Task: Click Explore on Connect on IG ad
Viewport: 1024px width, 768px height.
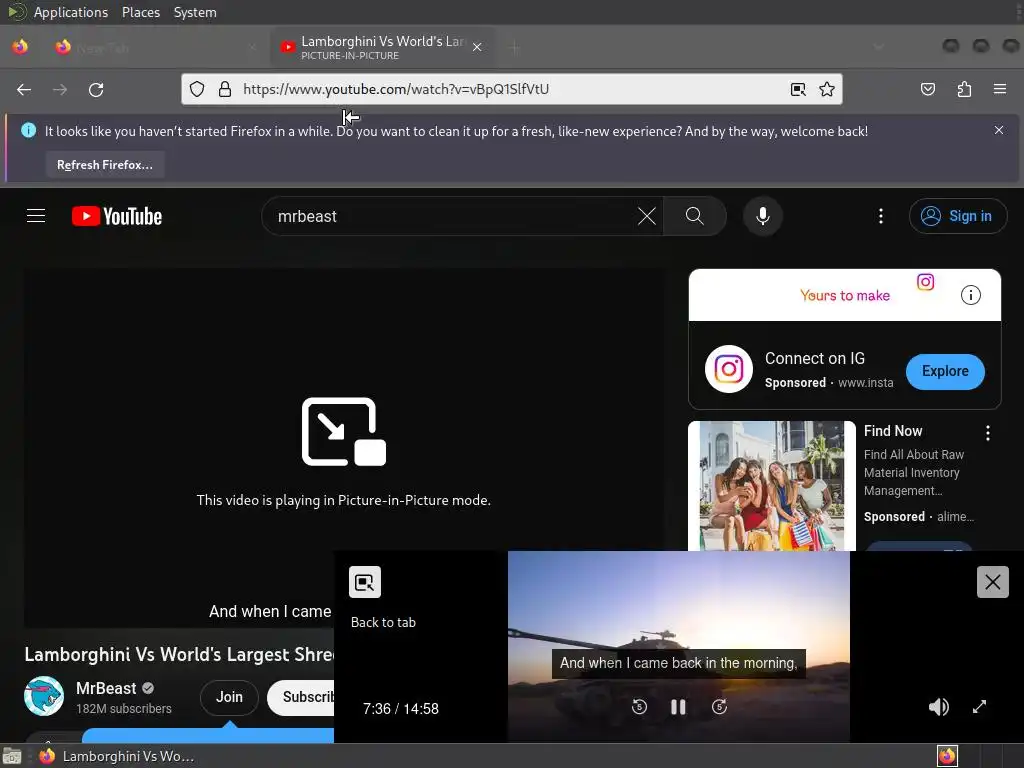Action: (x=945, y=371)
